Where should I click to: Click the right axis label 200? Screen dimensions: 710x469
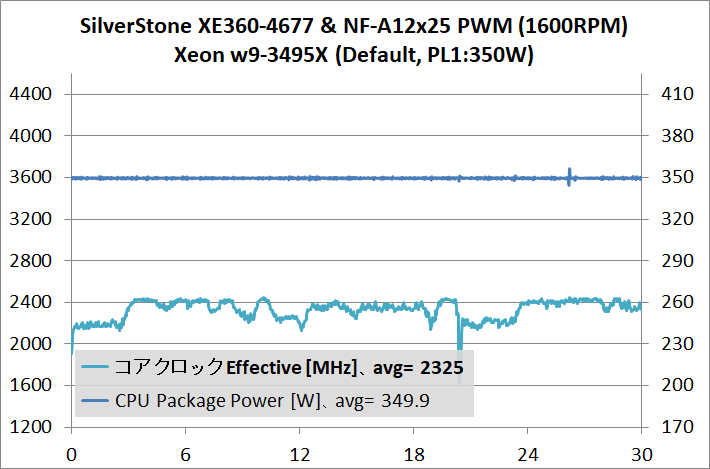coord(677,385)
